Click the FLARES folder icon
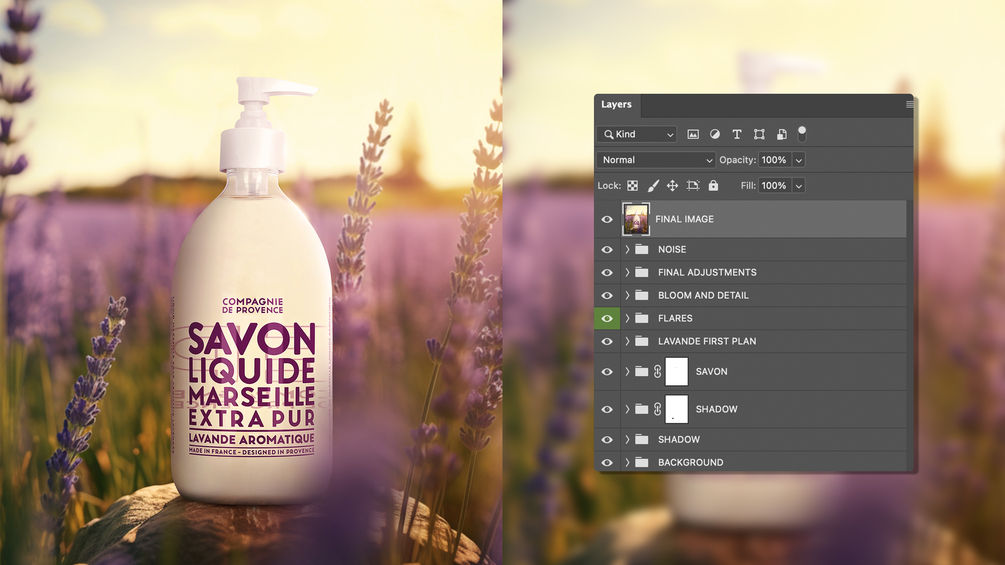Image resolution: width=1005 pixels, height=565 pixels. coord(642,318)
